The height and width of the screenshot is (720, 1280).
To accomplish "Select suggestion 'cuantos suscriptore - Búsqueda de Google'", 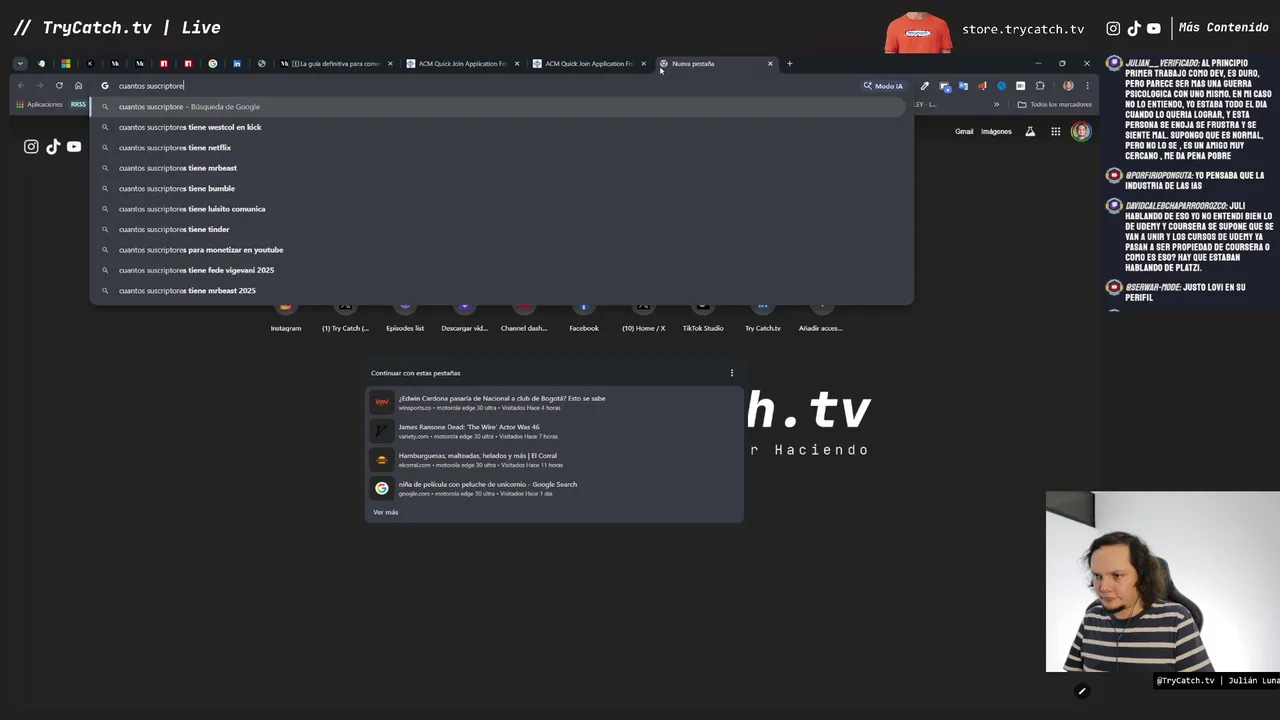I will click(498, 107).
